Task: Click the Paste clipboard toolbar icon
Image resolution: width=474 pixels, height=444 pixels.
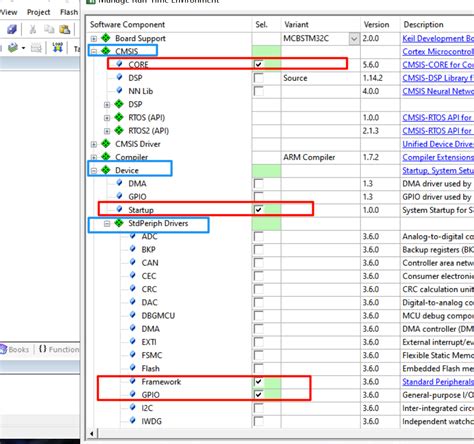Action: [x=65, y=30]
